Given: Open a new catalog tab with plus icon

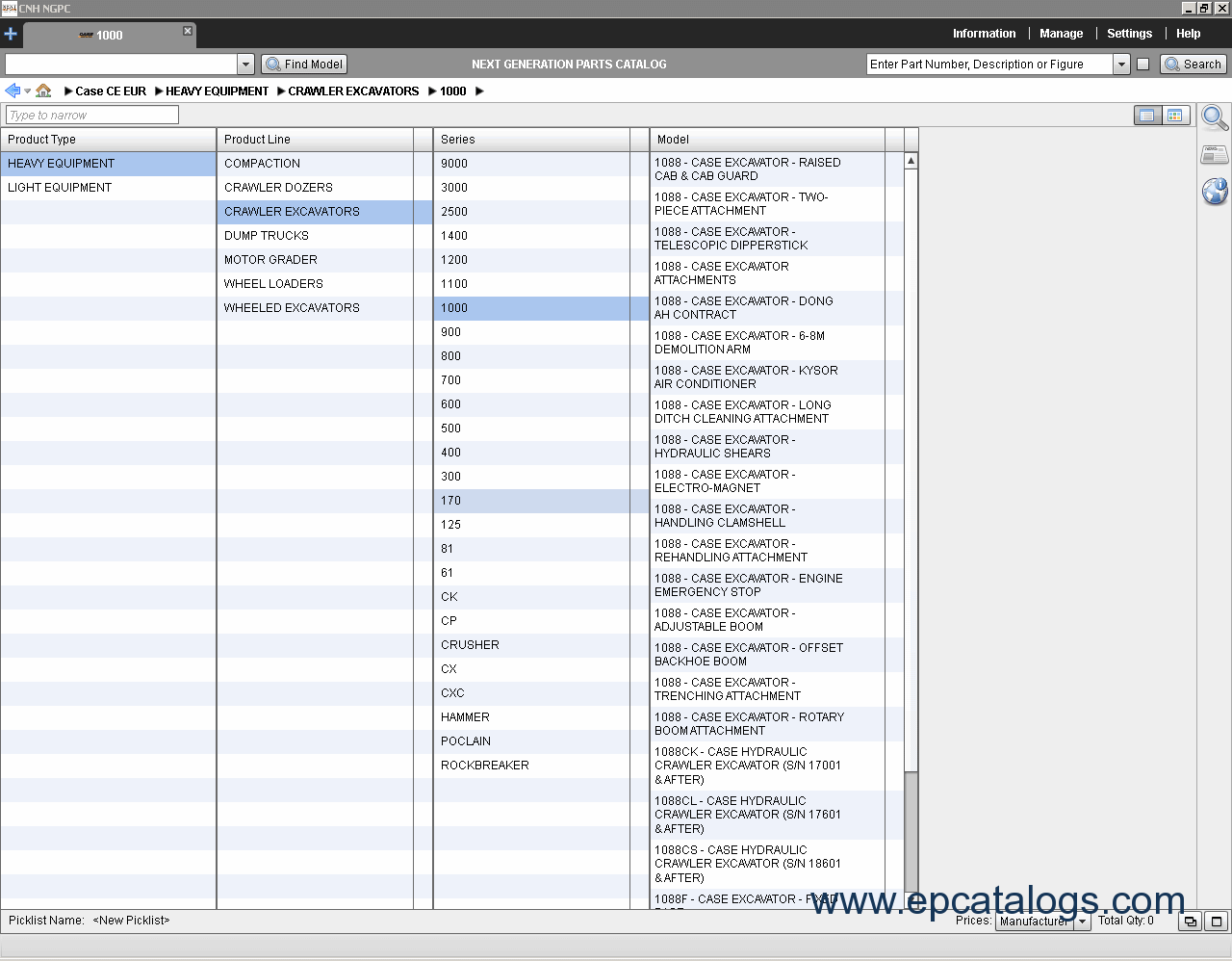Looking at the screenshot, I should coord(11,34).
